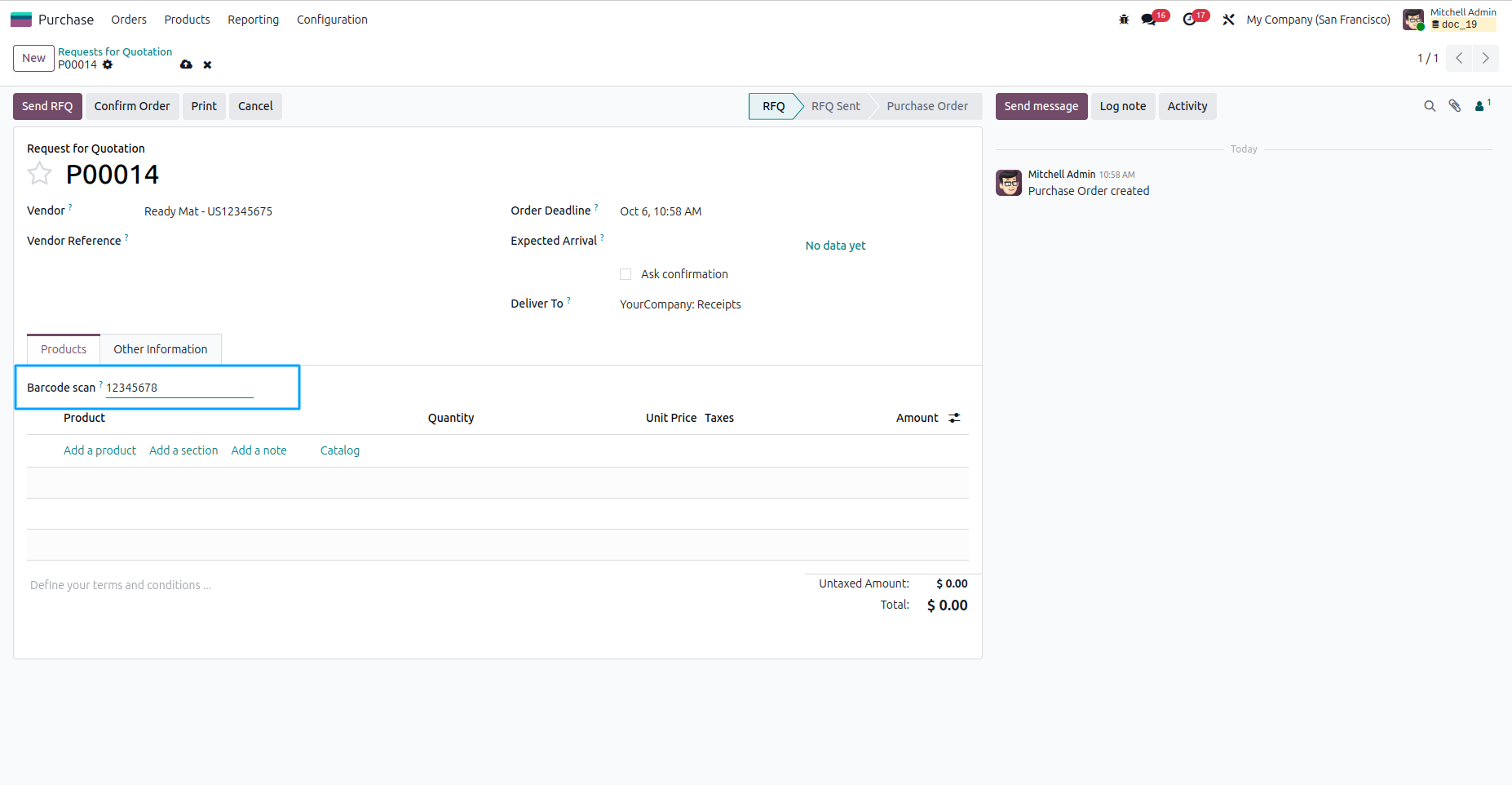The width and height of the screenshot is (1512, 785).
Task: Click the Taxes column header
Action: click(719, 418)
